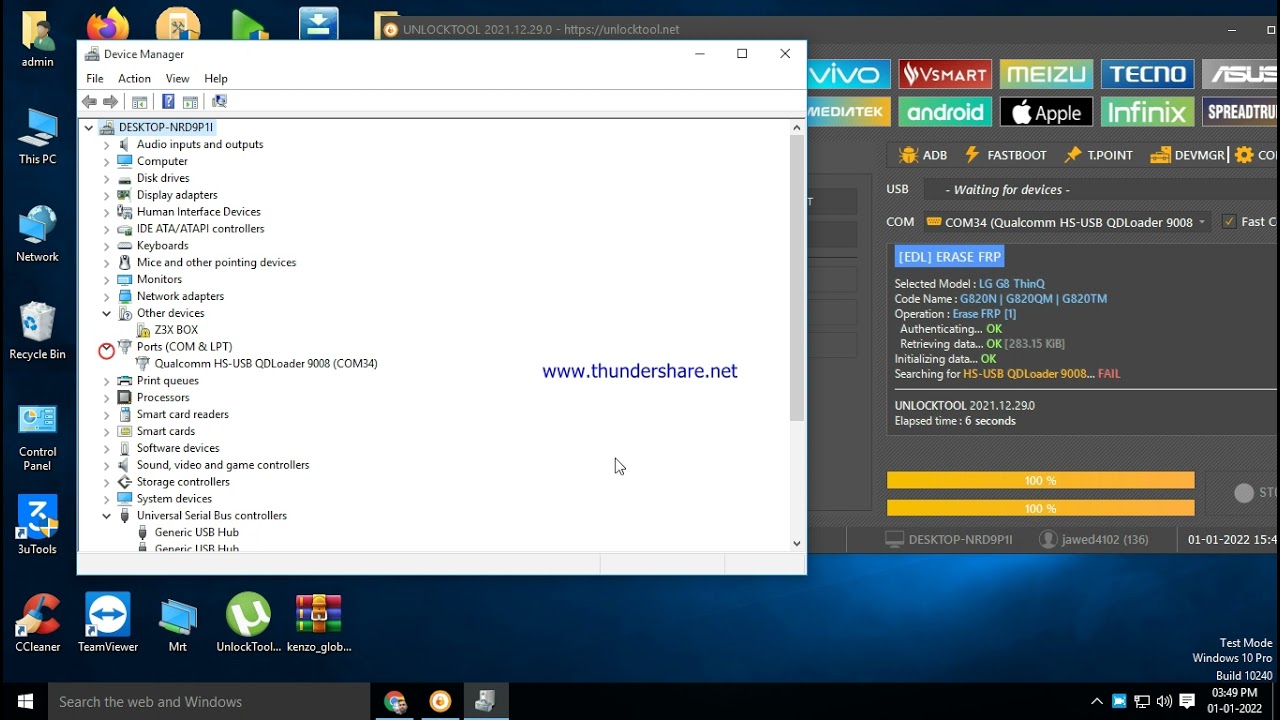1280x720 pixels.
Task: Collapse Universal Serial Bus controllers node
Action: [x=107, y=516]
